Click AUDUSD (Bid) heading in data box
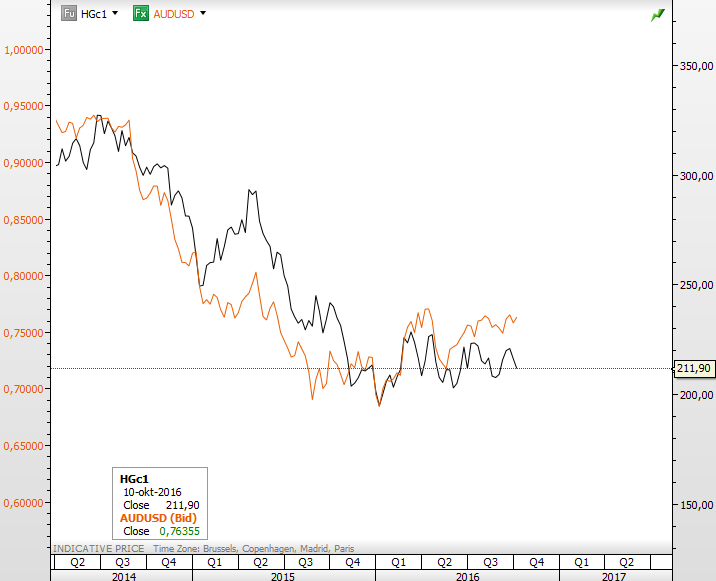The height and width of the screenshot is (581, 716). click(157, 518)
